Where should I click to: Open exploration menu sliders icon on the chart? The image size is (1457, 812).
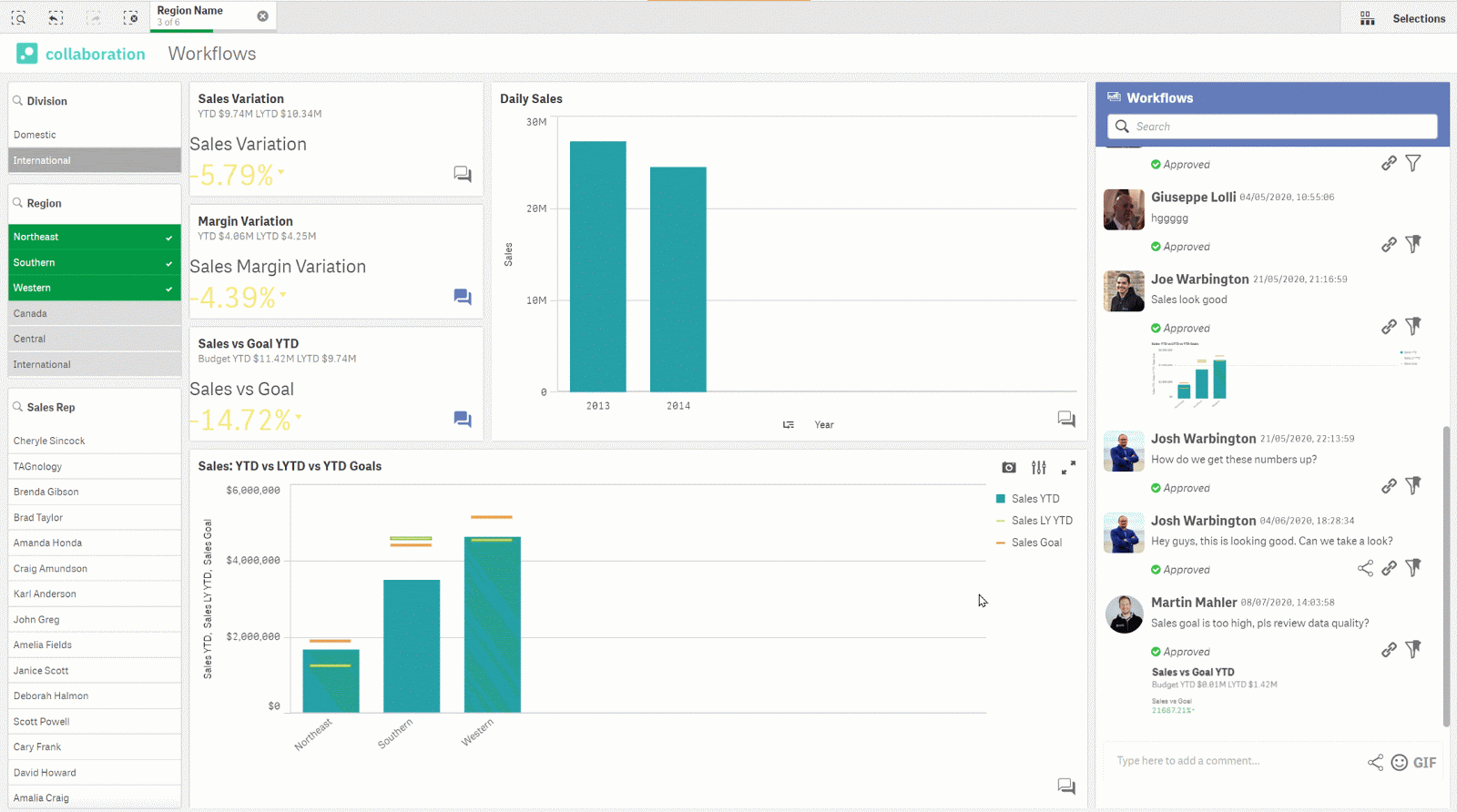coord(1039,467)
